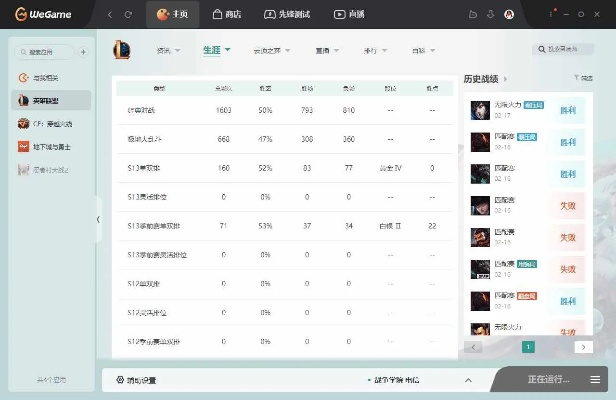
Task: Open the user avatar in title bar
Action: click(509, 14)
